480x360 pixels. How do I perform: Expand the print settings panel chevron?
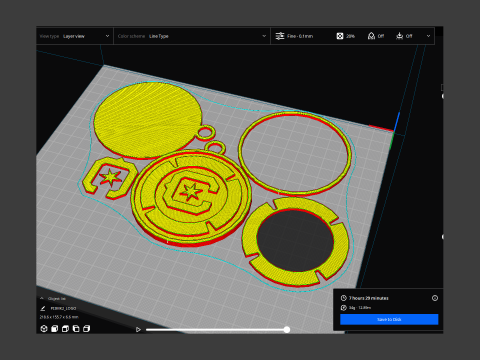click(428, 36)
